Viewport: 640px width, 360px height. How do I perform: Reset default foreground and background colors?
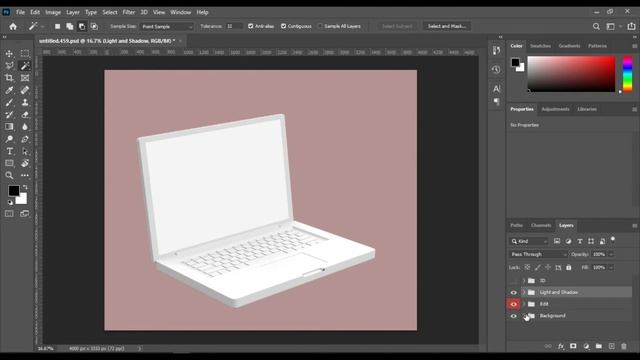(x=10, y=202)
